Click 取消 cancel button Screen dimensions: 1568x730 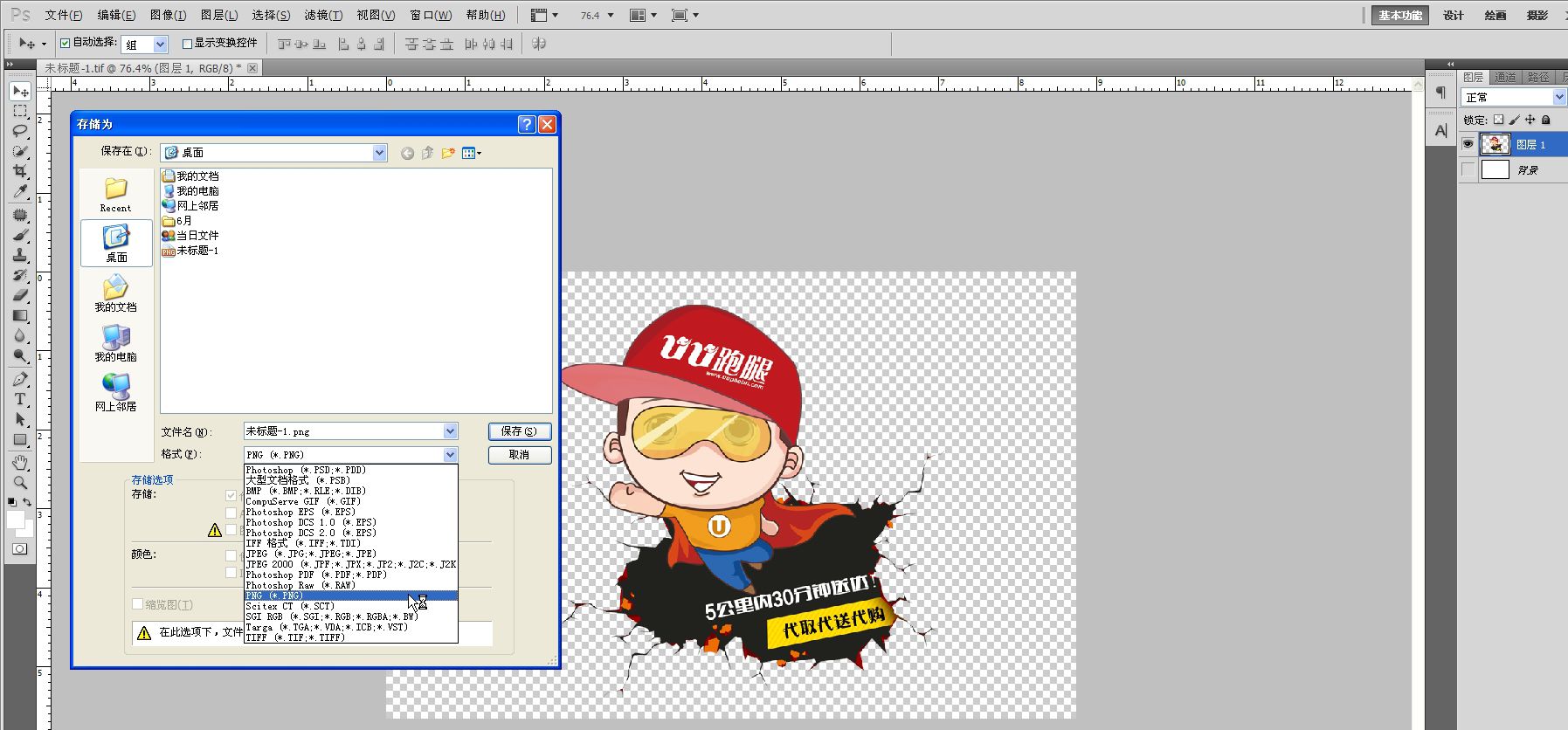[519, 455]
